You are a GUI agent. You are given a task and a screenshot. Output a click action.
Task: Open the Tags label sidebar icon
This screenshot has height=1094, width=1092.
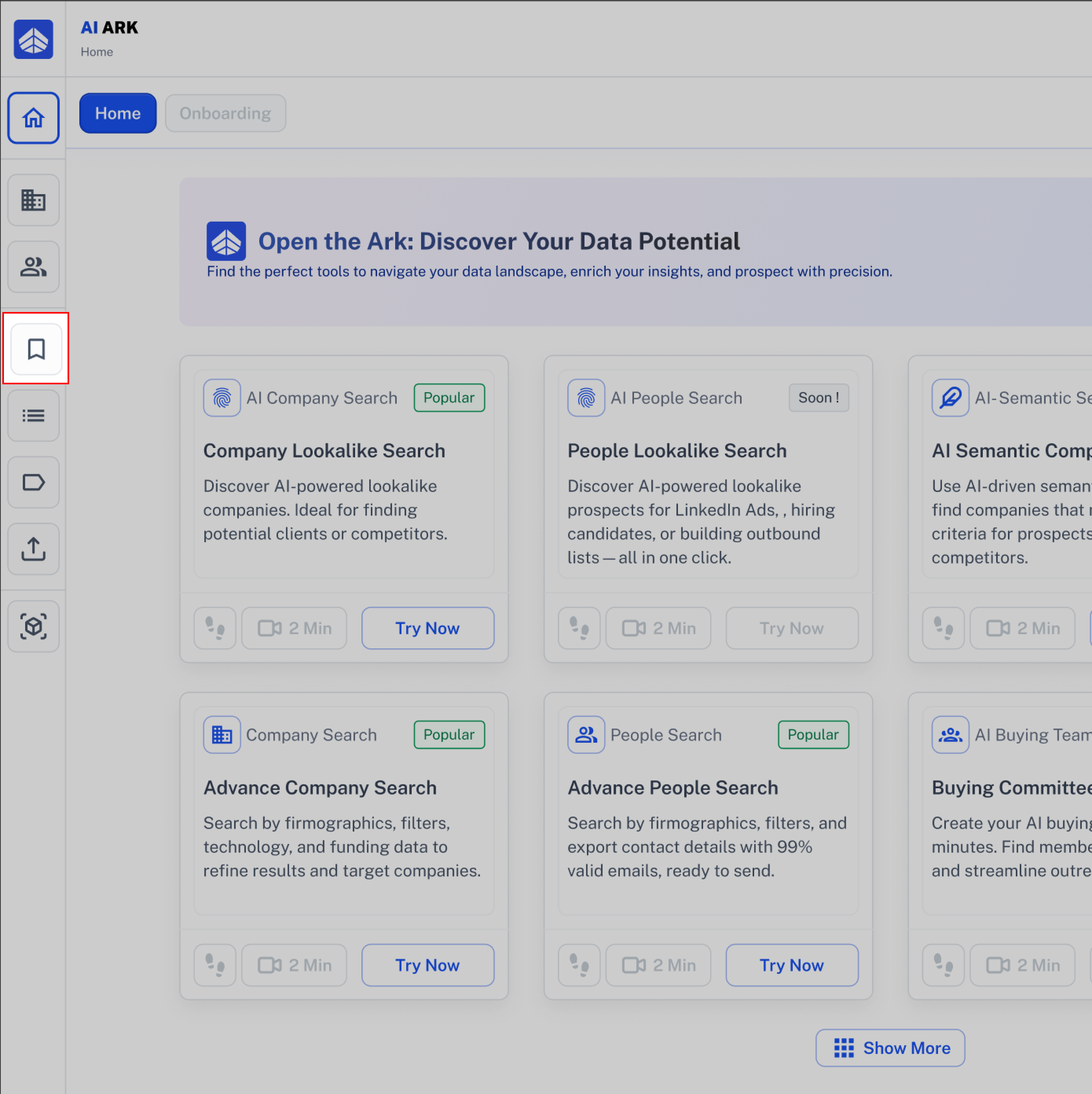pos(33,483)
